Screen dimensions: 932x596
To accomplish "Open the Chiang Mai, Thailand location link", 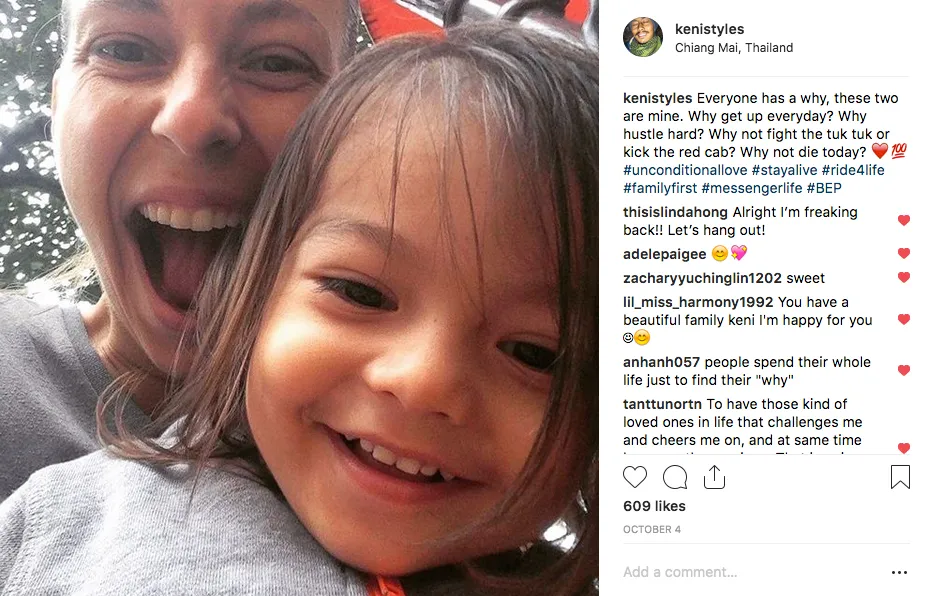I will coord(733,48).
